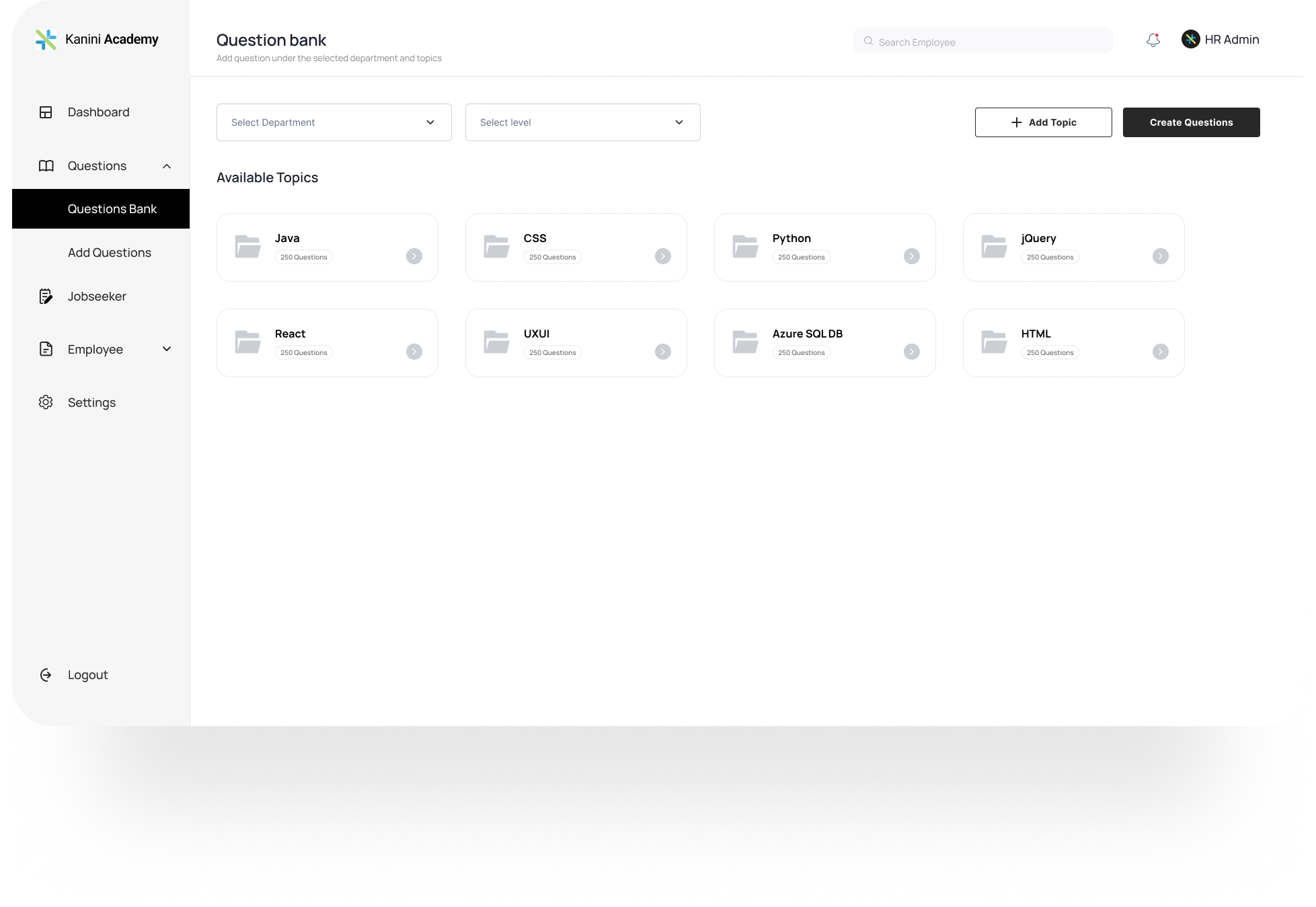The height and width of the screenshot is (907, 1316).
Task: Click the Logout icon in sidebar
Action: (46, 675)
